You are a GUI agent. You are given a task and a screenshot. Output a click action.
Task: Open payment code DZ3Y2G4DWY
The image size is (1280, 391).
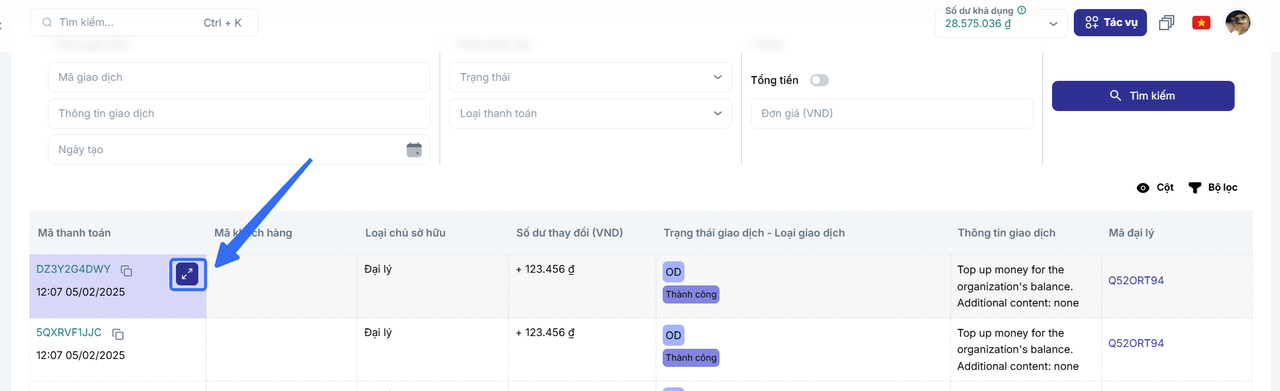click(73, 269)
